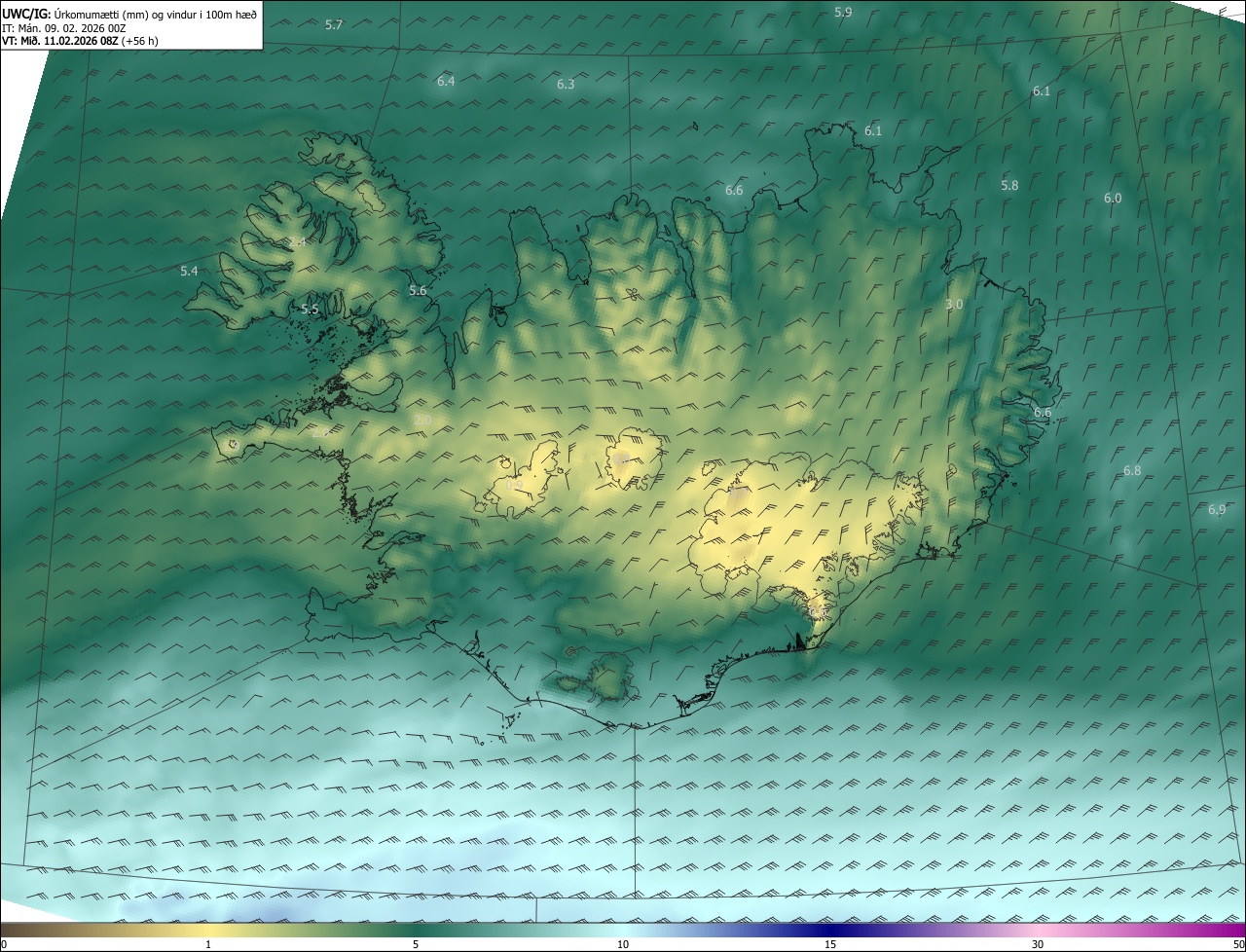Click the color scale tick label '50'
The height and width of the screenshot is (952, 1246).
1238,944
